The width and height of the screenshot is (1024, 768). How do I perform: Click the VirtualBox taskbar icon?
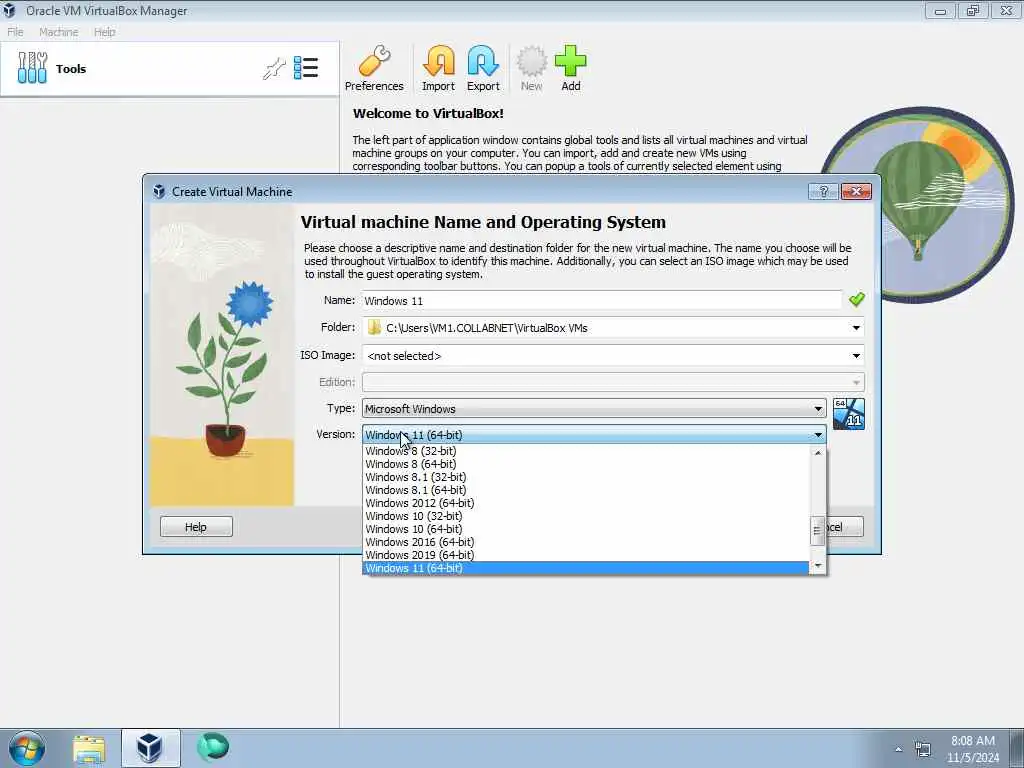click(x=150, y=748)
